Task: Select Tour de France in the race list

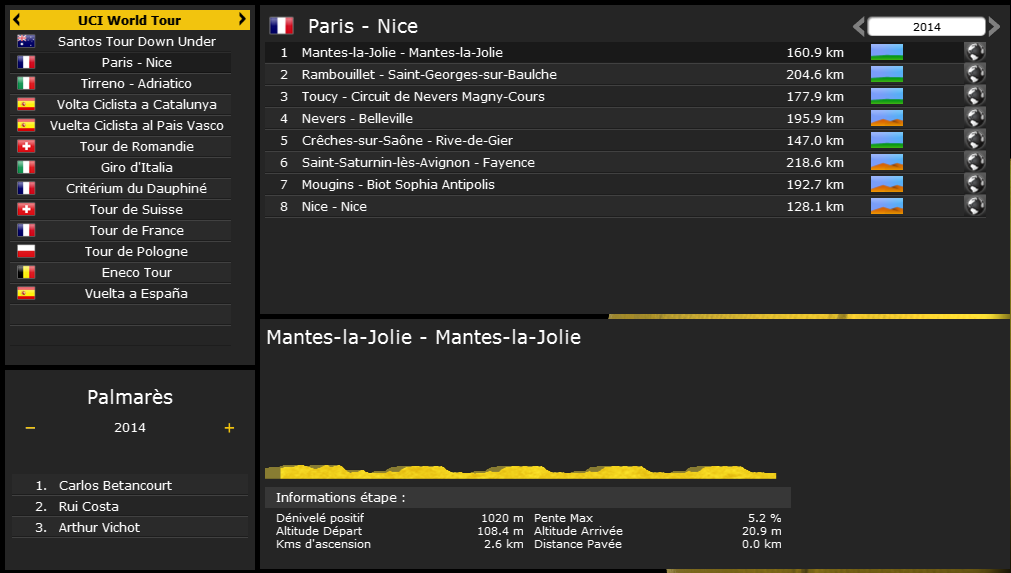Action: (136, 230)
